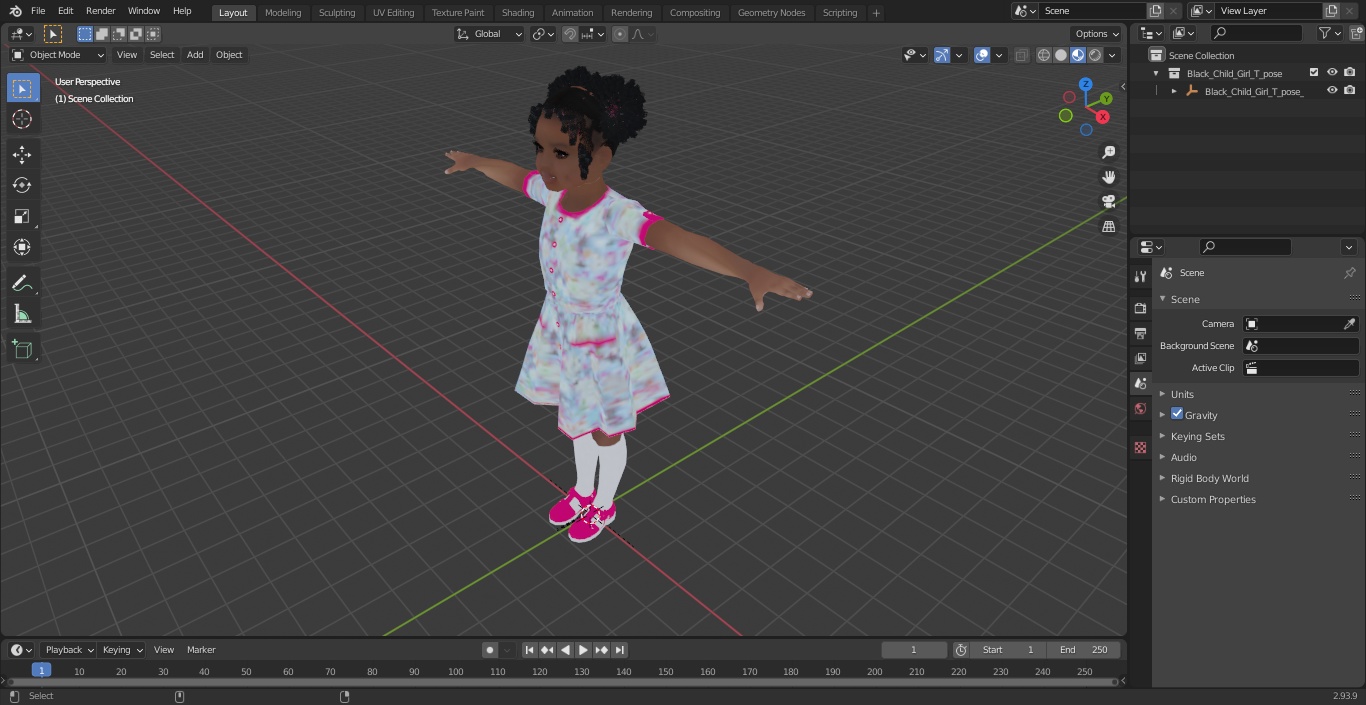Open the Playback popover

coord(68,650)
